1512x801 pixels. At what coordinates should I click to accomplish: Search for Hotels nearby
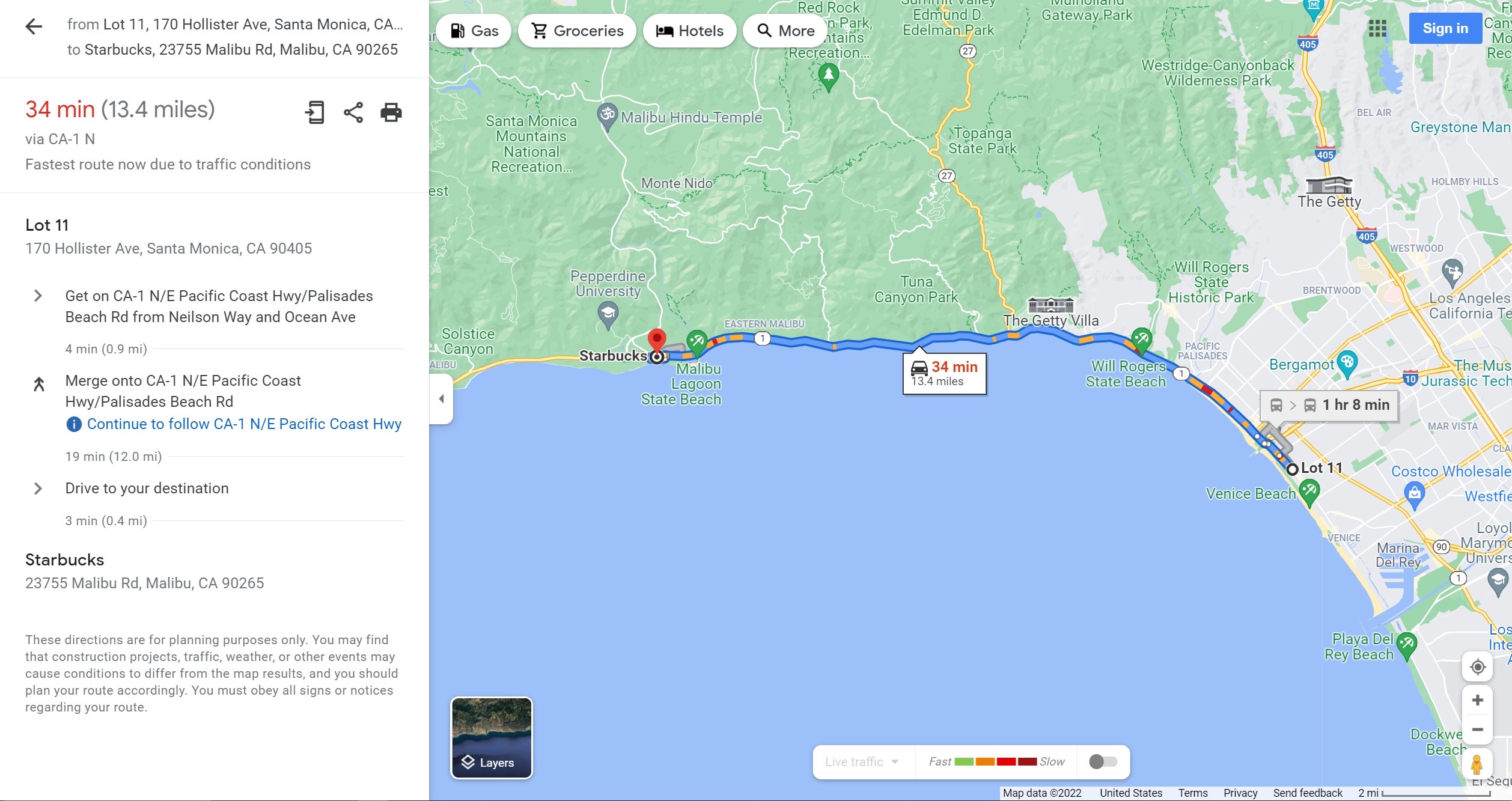click(x=689, y=31)
